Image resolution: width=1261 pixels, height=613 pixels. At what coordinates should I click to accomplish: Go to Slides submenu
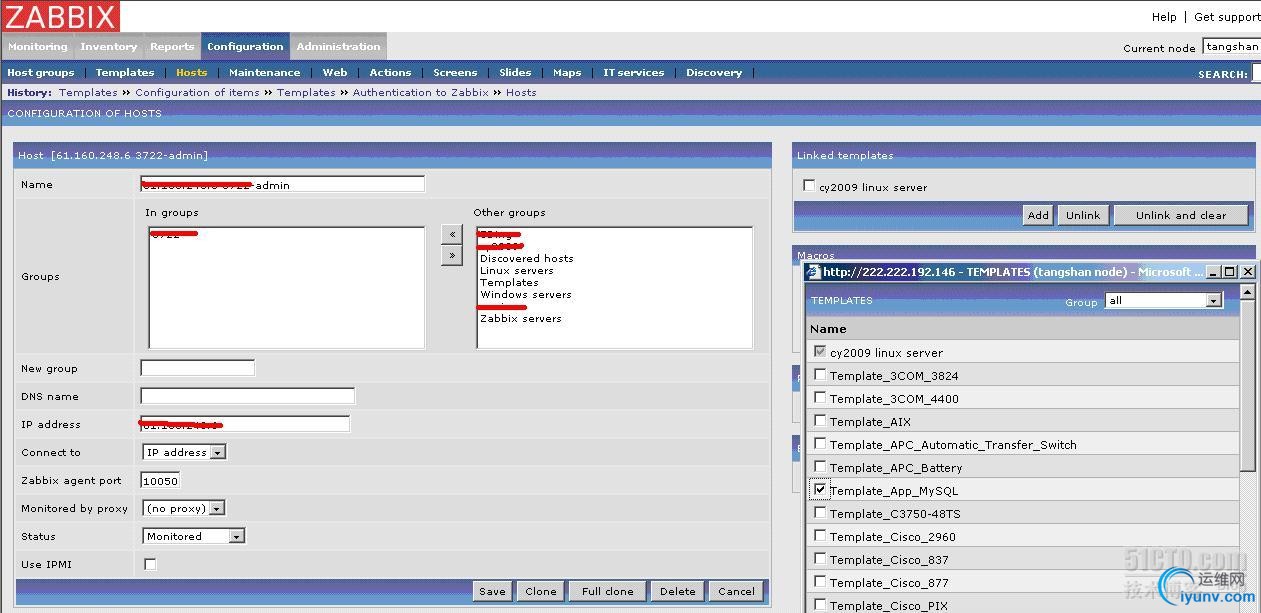point(515,72)
